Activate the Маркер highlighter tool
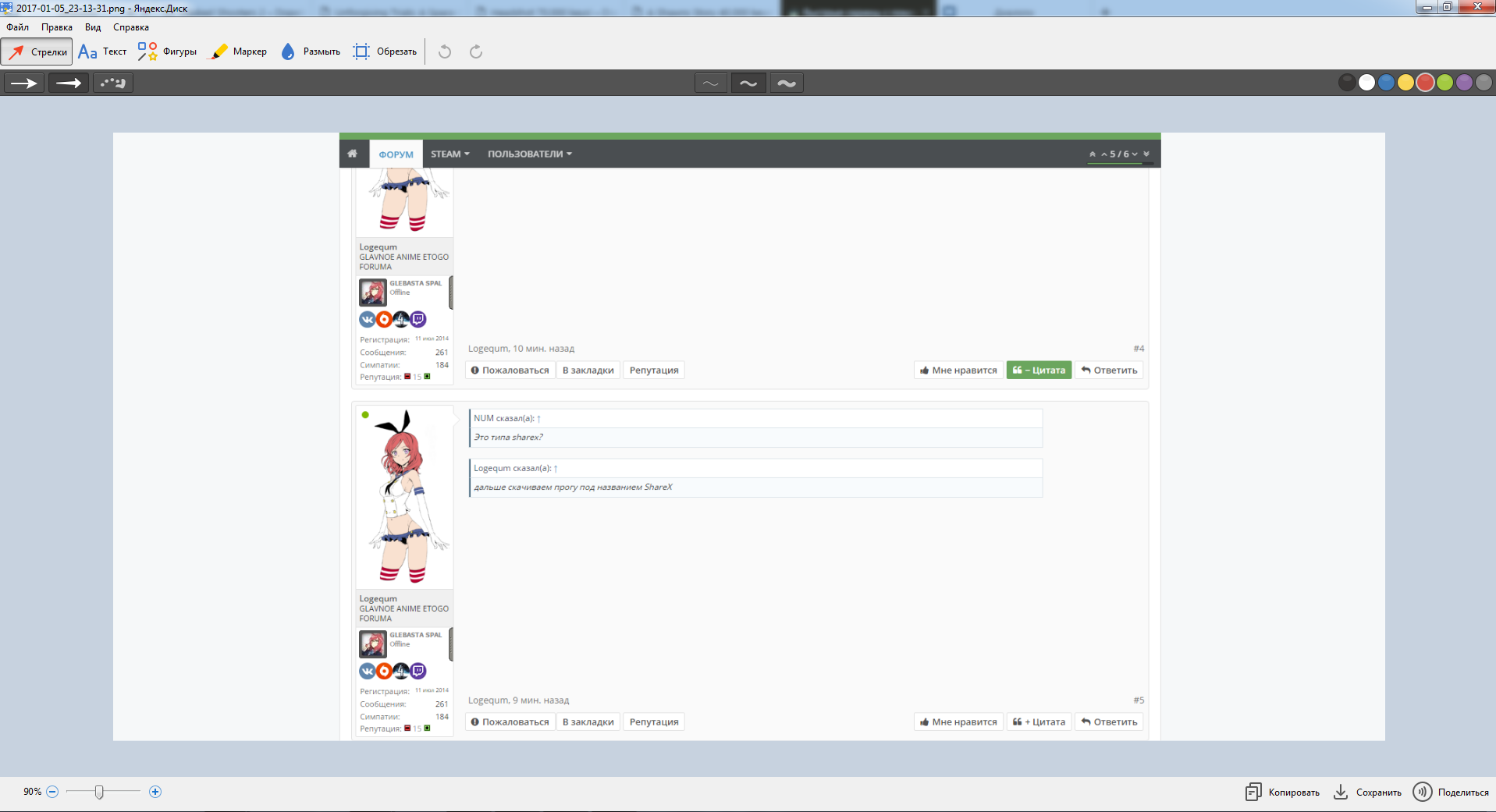The width and height of the screenshot is (1496, 812). 239,51
